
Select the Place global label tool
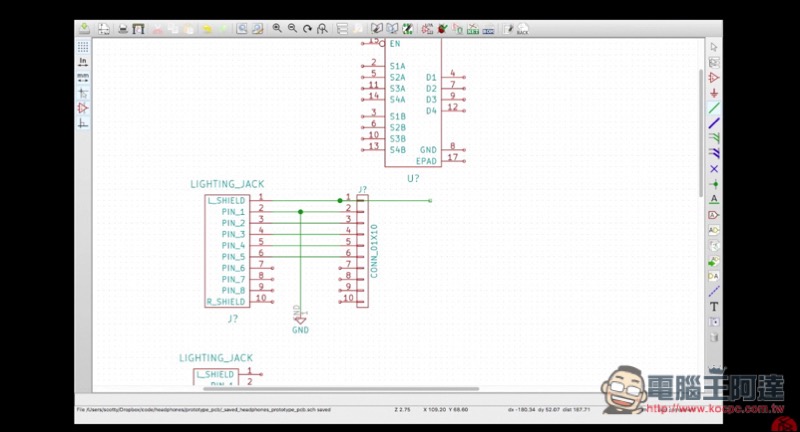(x=714, y=215)
